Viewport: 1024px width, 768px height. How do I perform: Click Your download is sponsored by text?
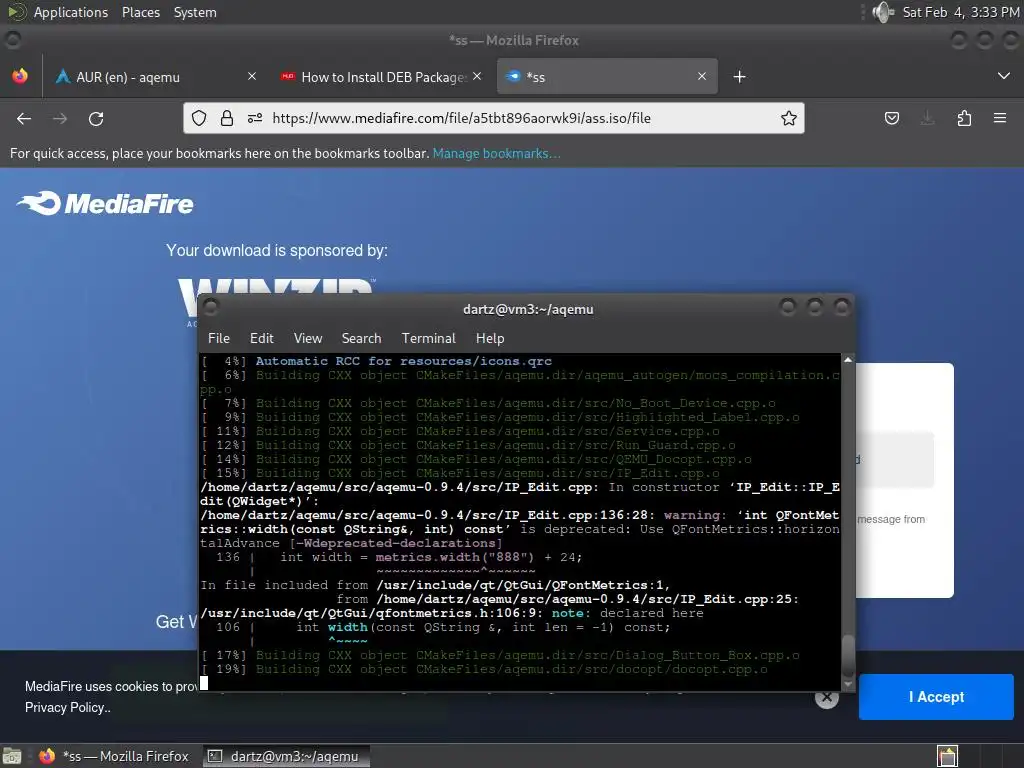tap(277, 251)
